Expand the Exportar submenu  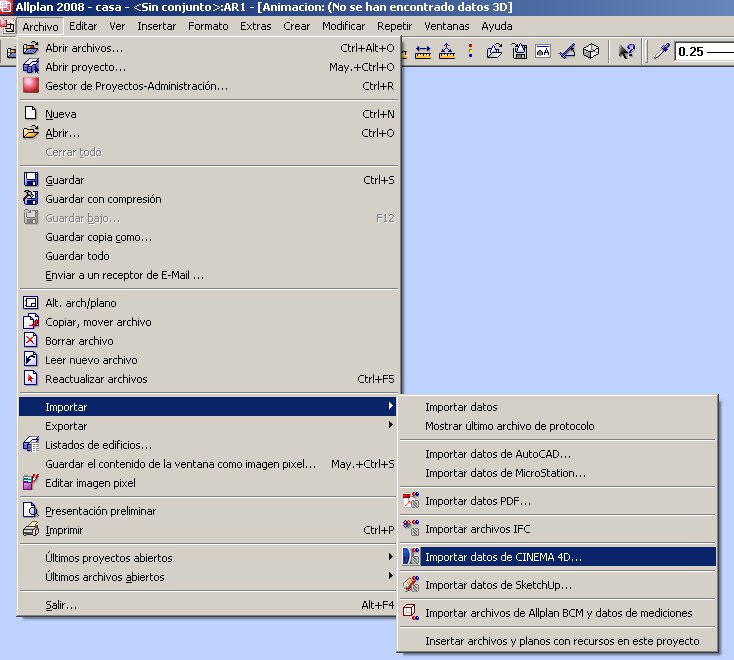[x=66, y=426]
